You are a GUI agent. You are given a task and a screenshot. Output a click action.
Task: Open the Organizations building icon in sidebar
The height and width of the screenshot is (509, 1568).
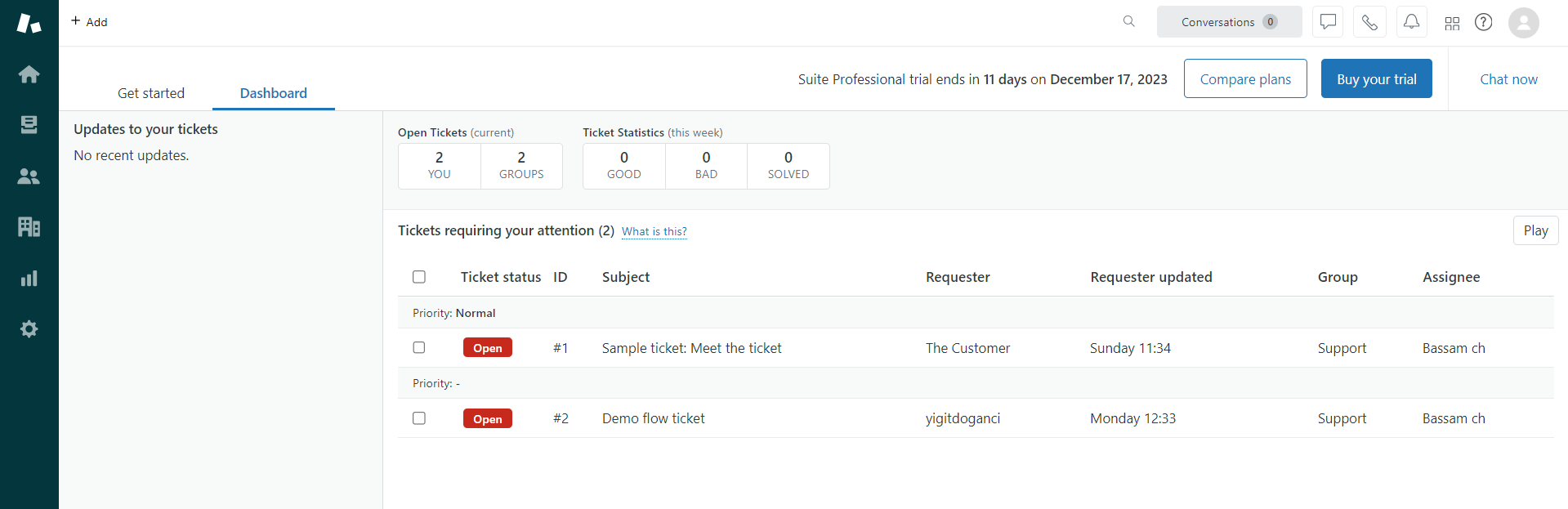[29, 227]
